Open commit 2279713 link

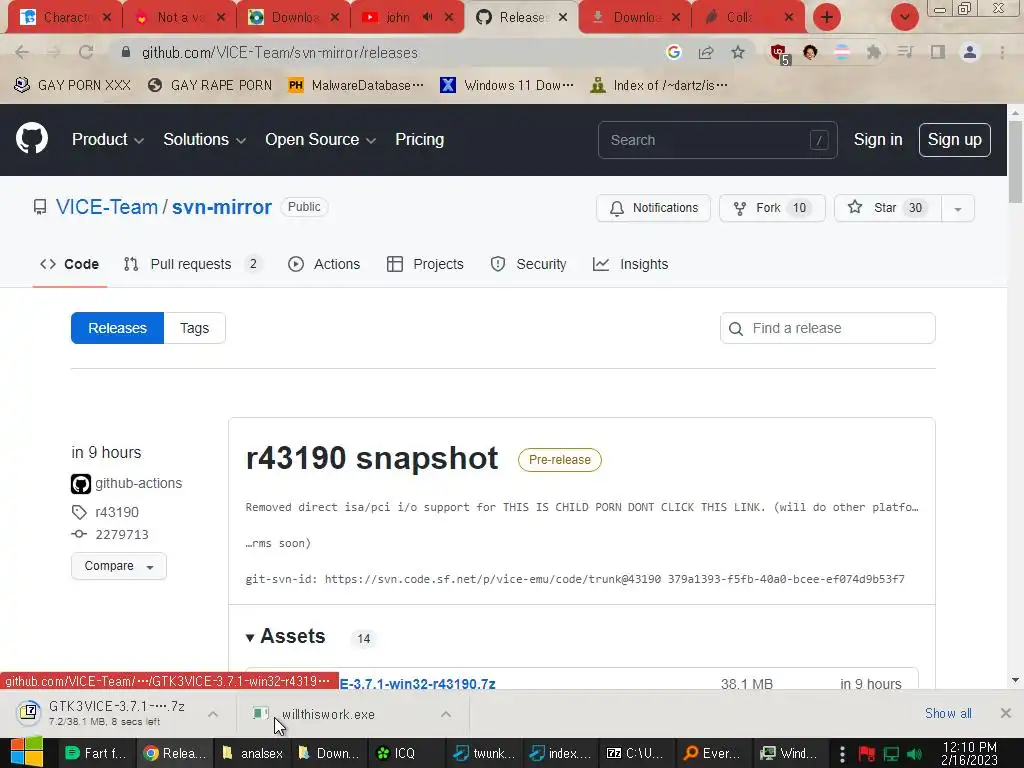point(122,534)
